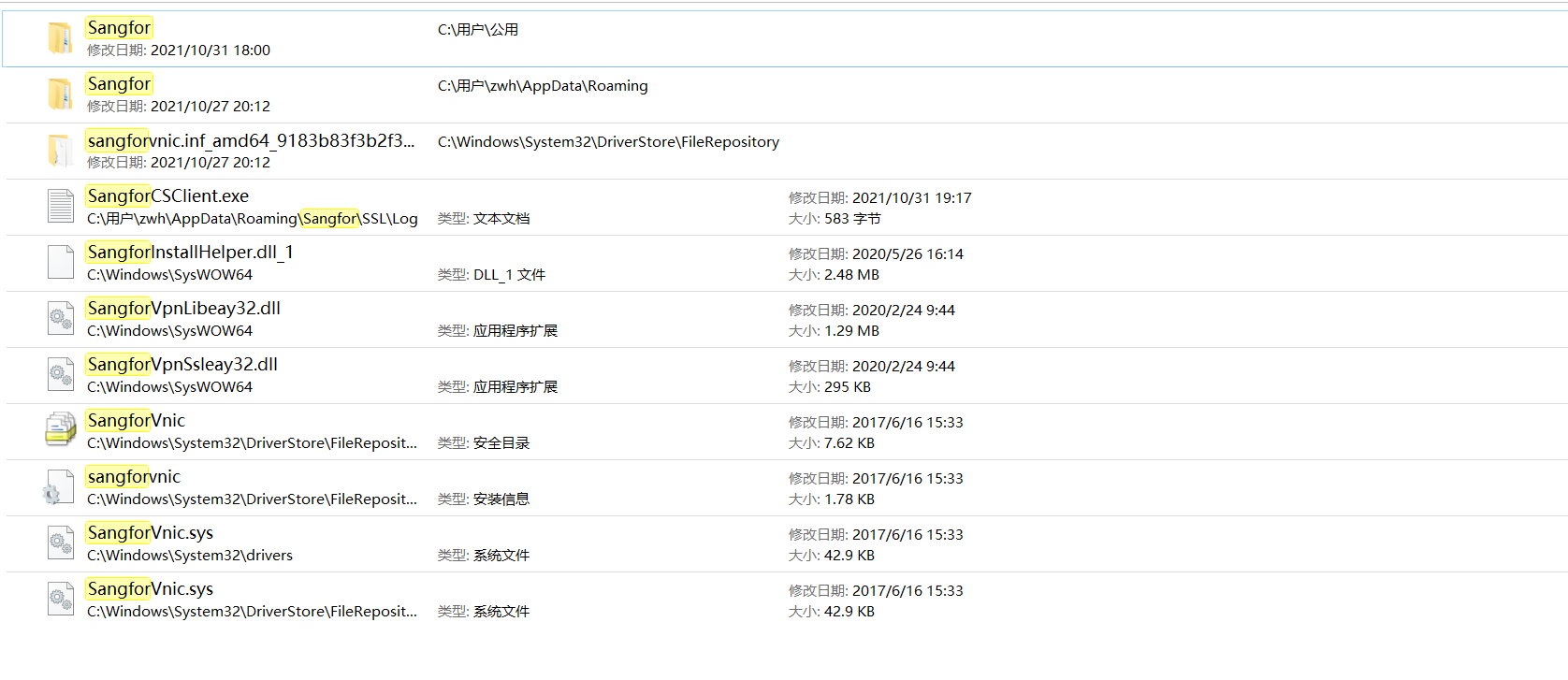Select the sangforvnic file name of type 安装信息

point(134,477)
